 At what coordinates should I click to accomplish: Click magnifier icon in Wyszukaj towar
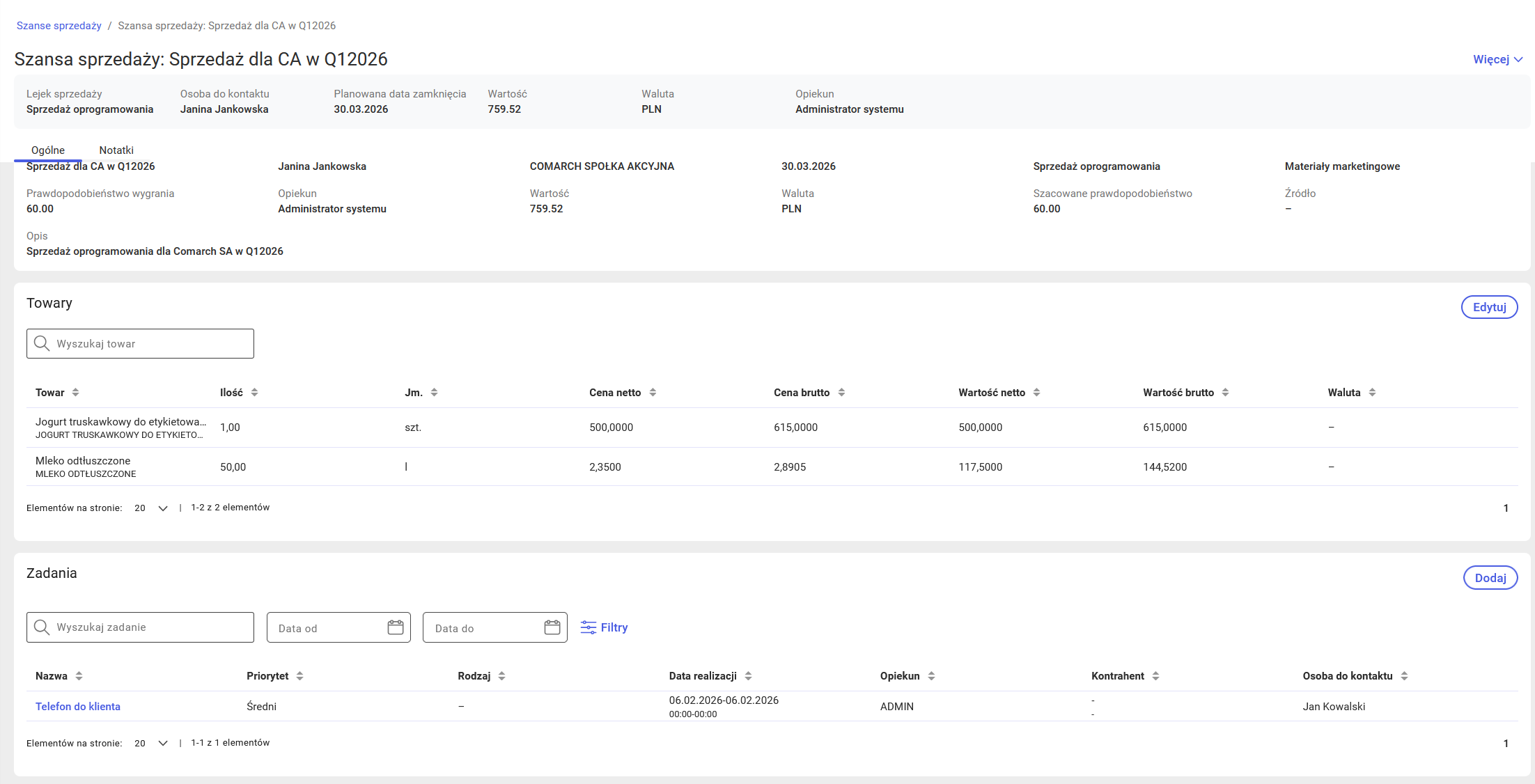[42, 344]
